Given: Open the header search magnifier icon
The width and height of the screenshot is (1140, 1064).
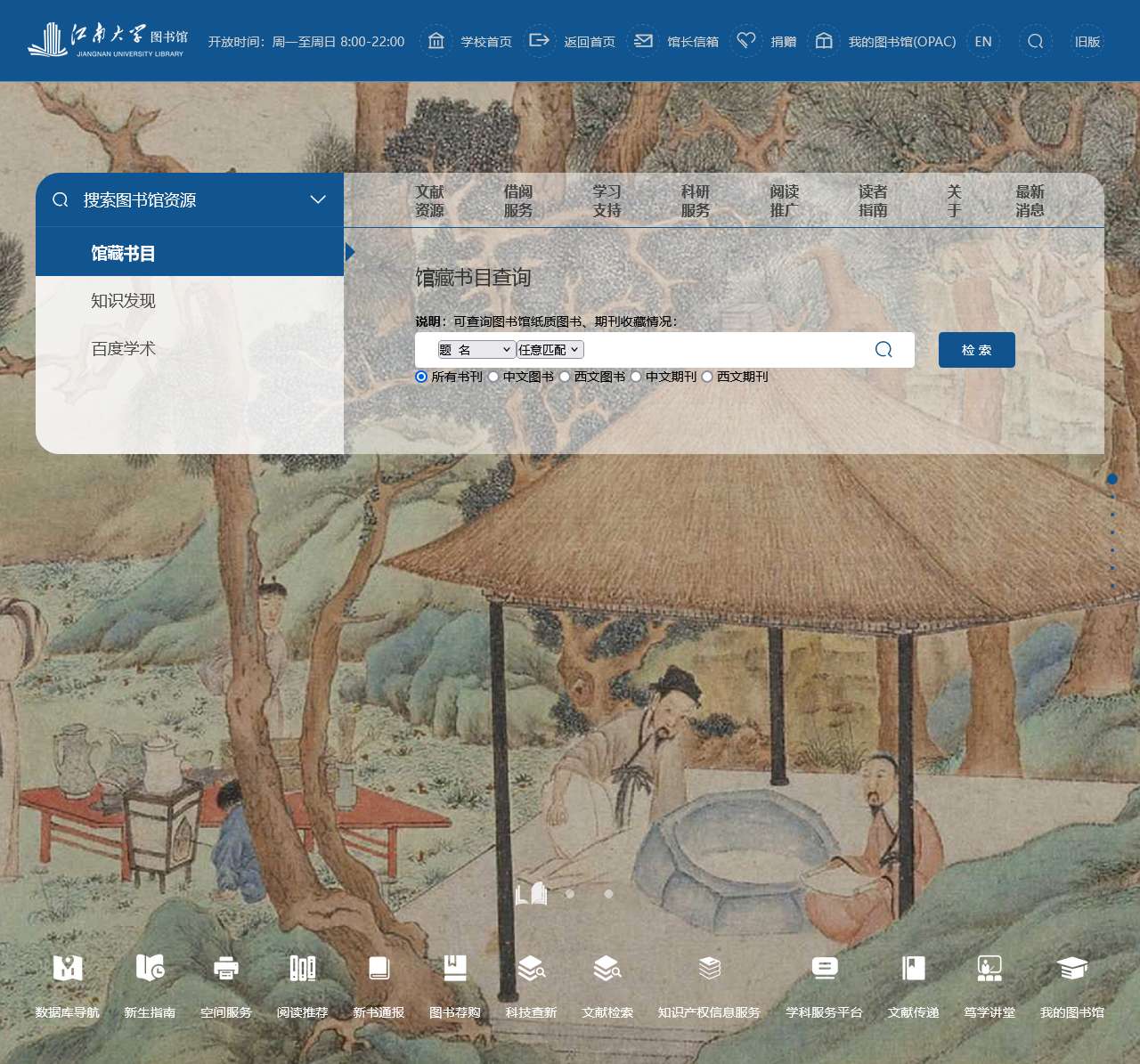Looking at the screenshot, I should pyautogui.click(x=1035, y=41).
